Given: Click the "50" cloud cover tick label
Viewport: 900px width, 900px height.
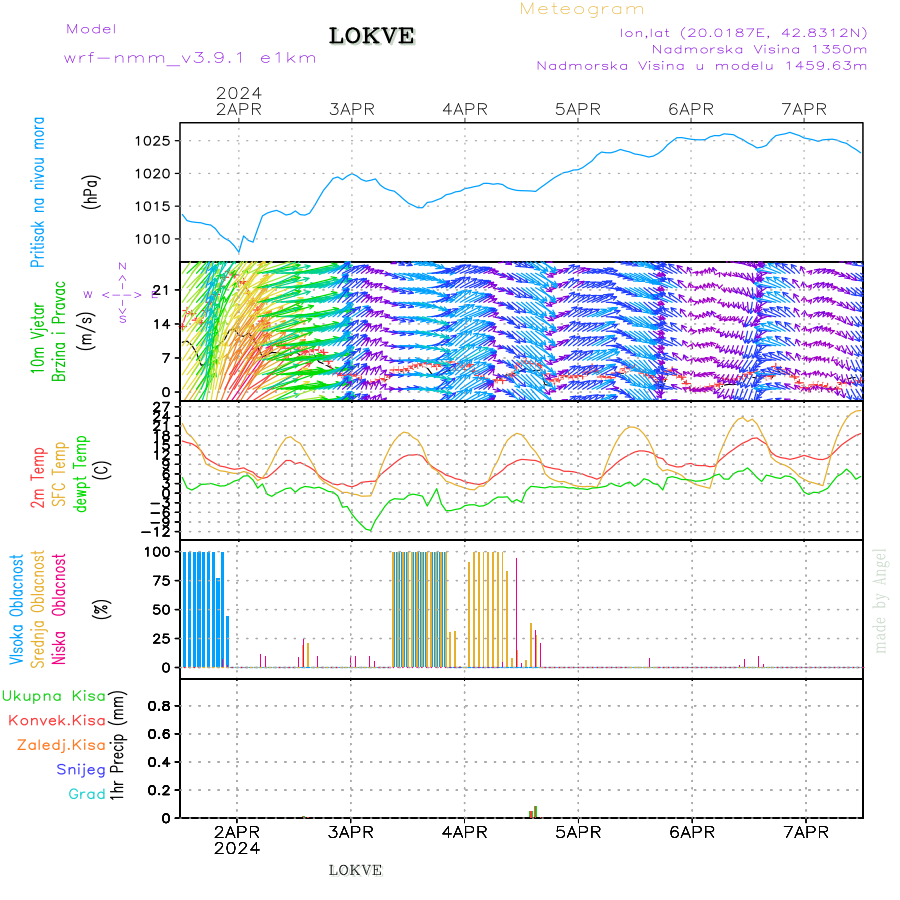Looking at the screenshot, I should [x=162, y=610].
